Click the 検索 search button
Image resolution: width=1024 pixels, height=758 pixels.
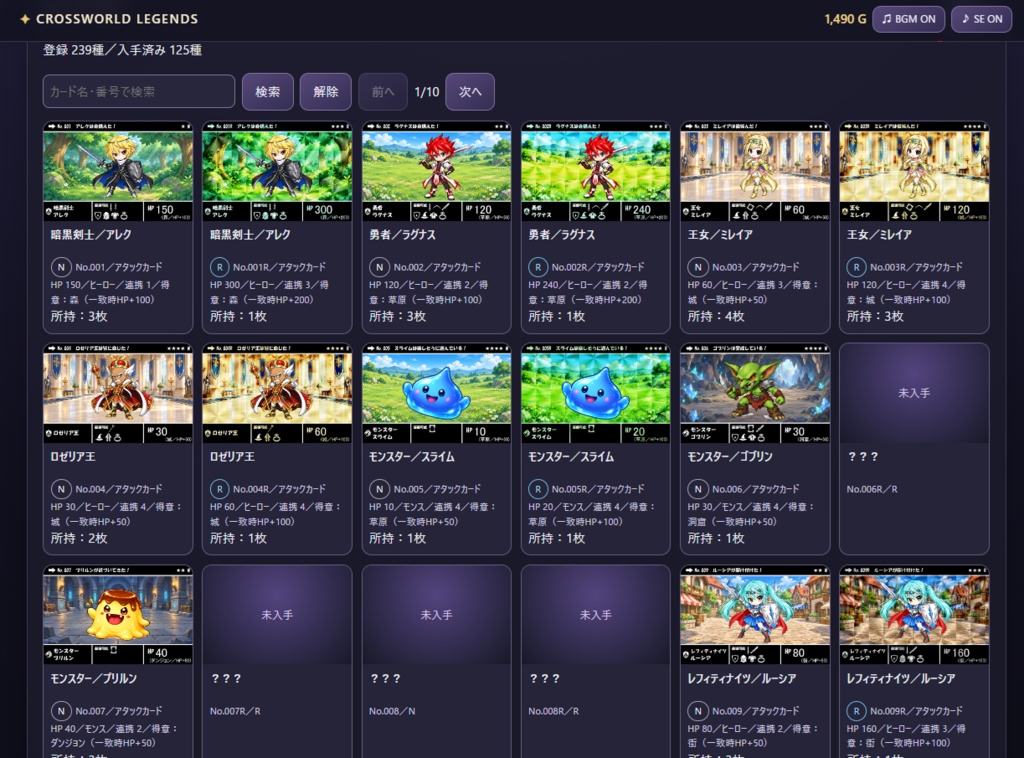[268, 91]
